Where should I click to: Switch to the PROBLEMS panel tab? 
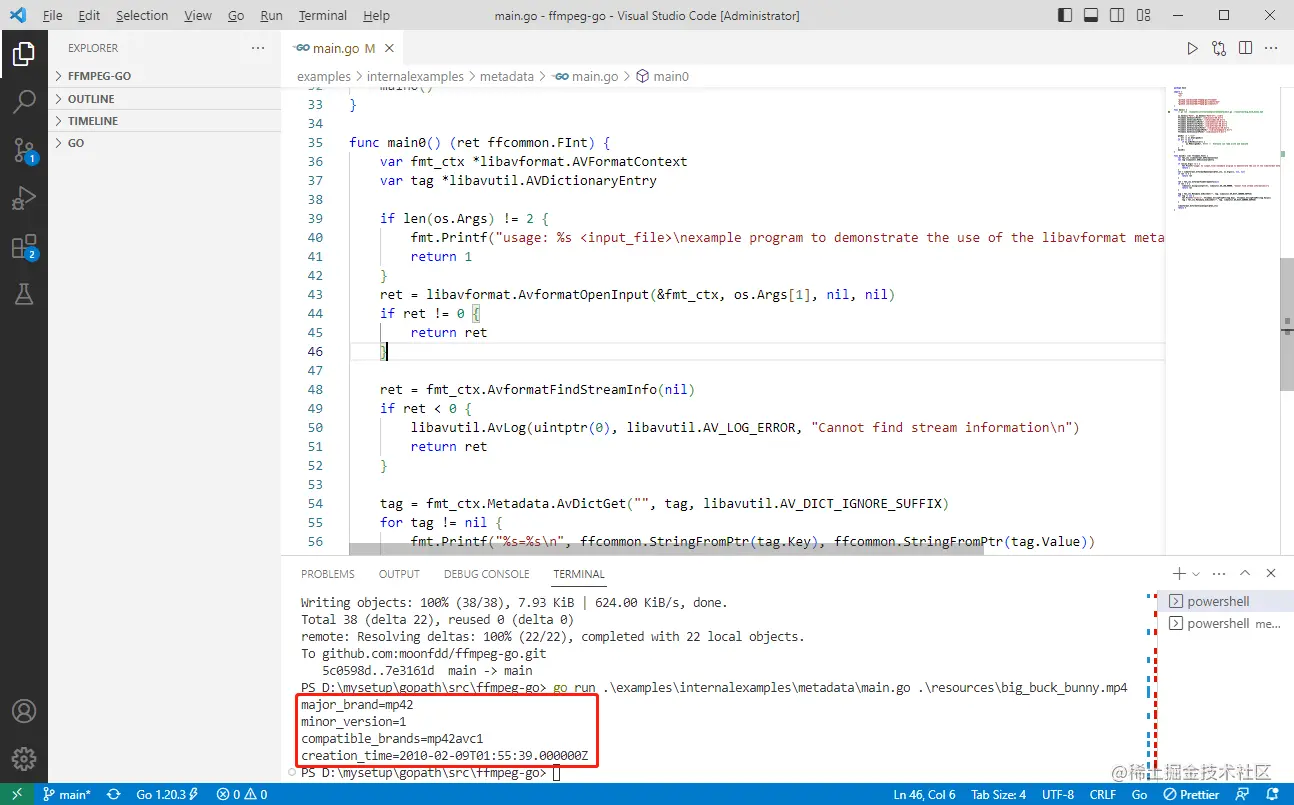[x=328, y=574]
